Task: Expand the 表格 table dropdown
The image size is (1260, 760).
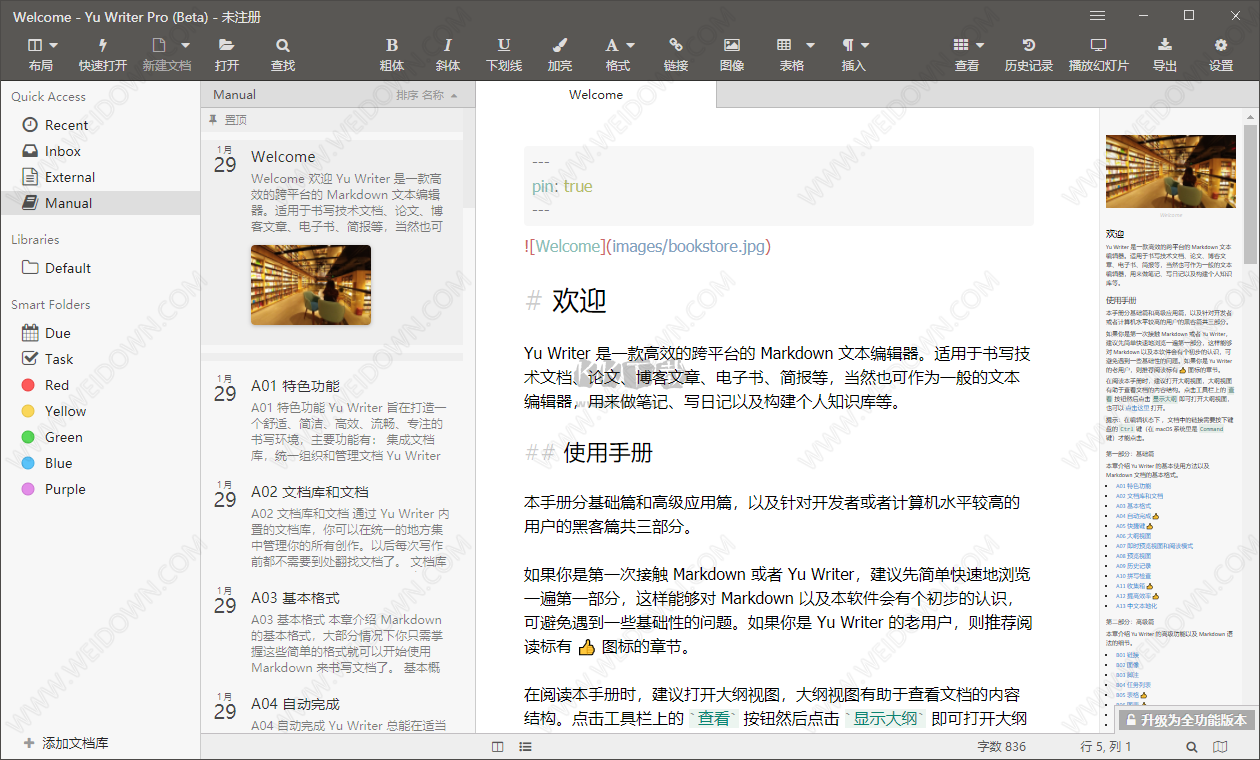Action: (808, 45)
